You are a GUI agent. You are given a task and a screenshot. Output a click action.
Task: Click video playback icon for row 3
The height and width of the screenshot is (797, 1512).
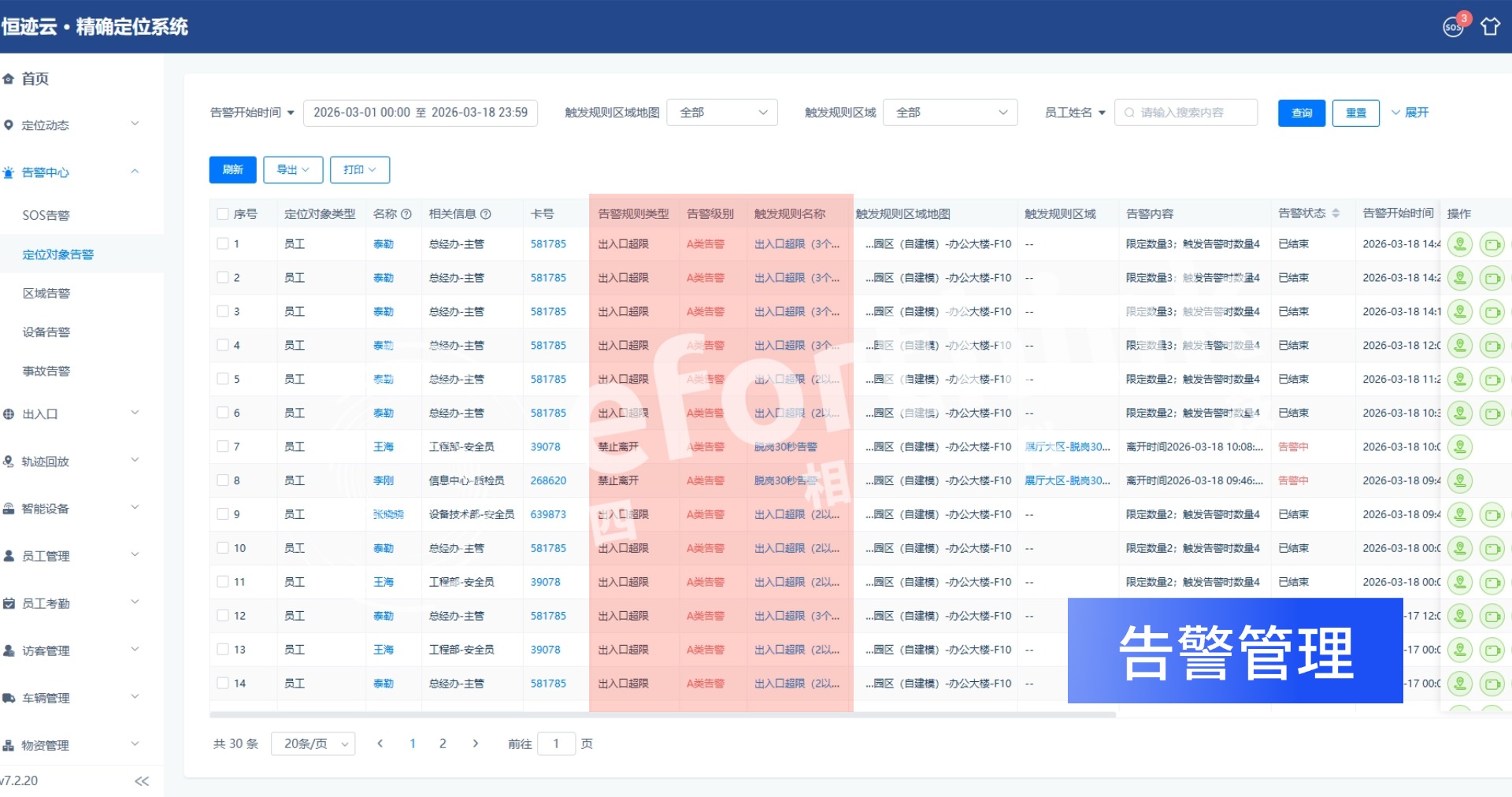click(1492, 312)
